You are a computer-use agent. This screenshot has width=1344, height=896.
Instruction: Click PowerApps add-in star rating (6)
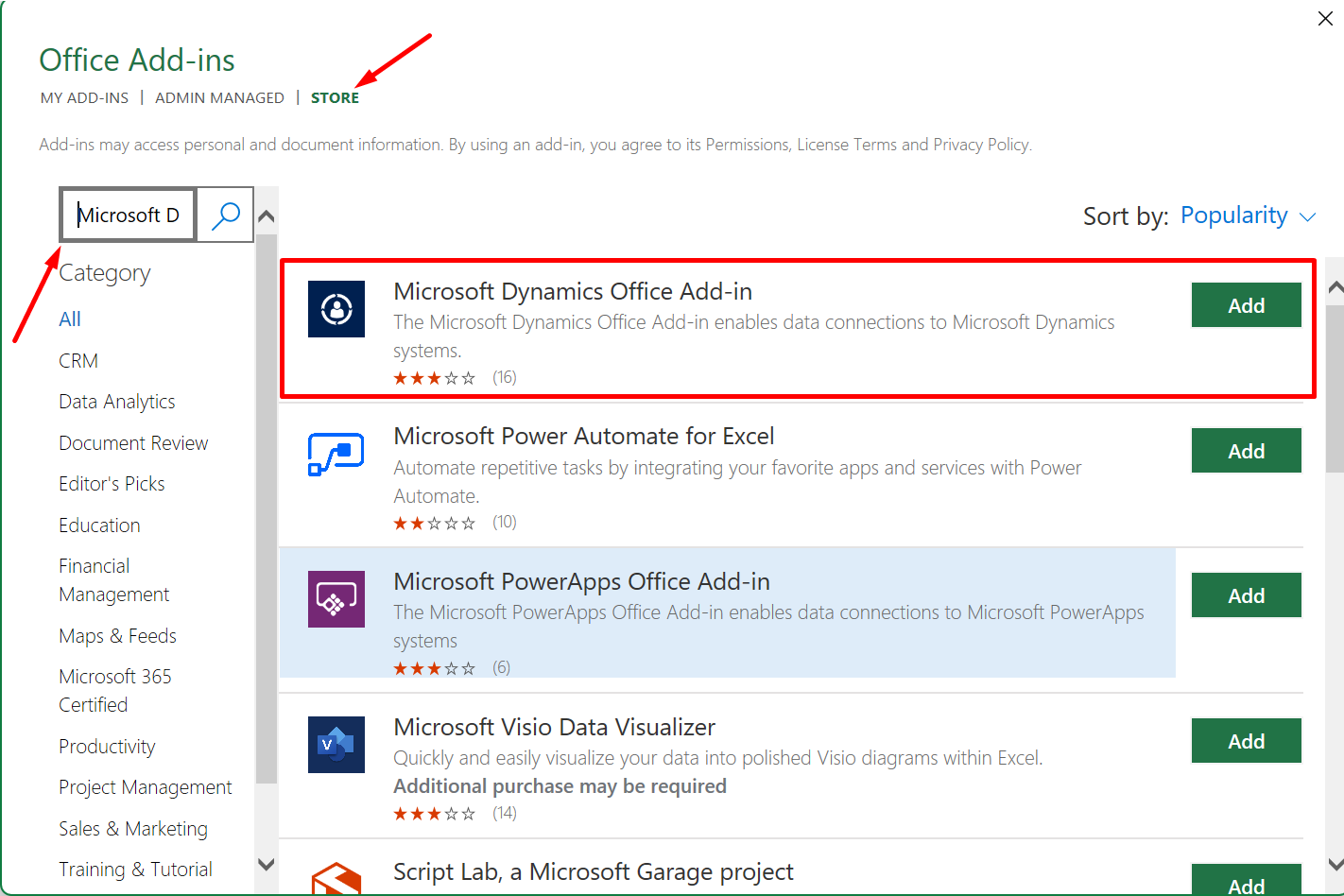(x=452, y=668)
